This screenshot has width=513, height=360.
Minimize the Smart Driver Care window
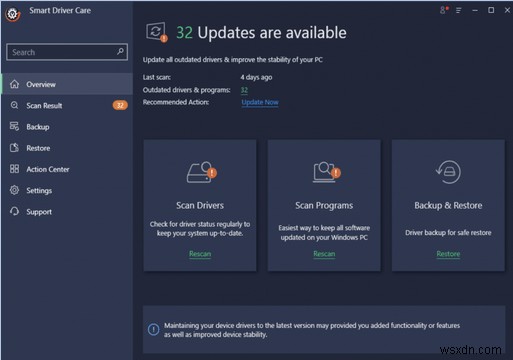tap(475, 11)
